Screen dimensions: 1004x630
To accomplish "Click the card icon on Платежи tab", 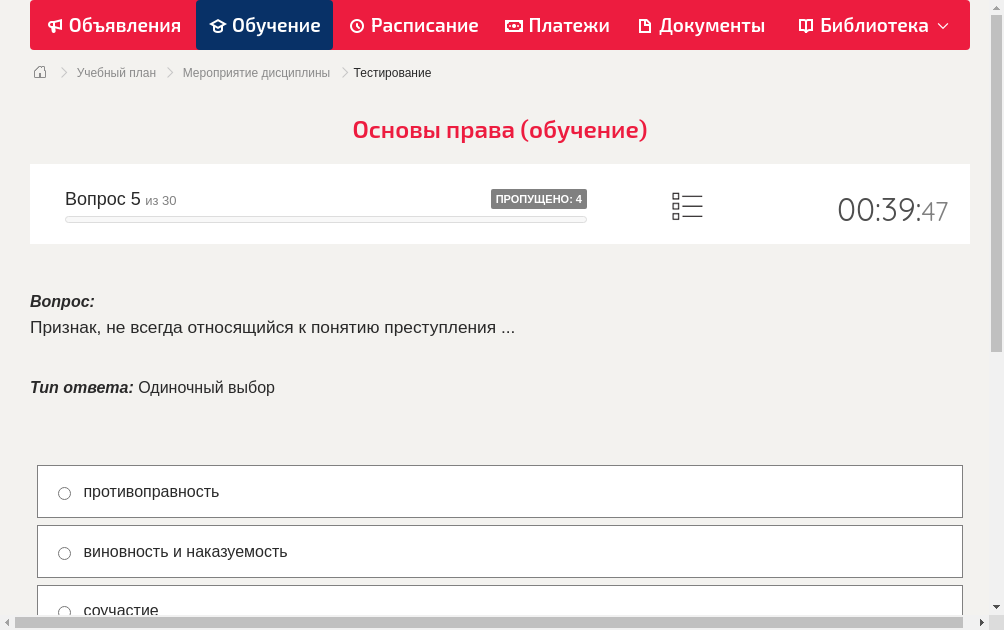I will [x=512, y=25].
